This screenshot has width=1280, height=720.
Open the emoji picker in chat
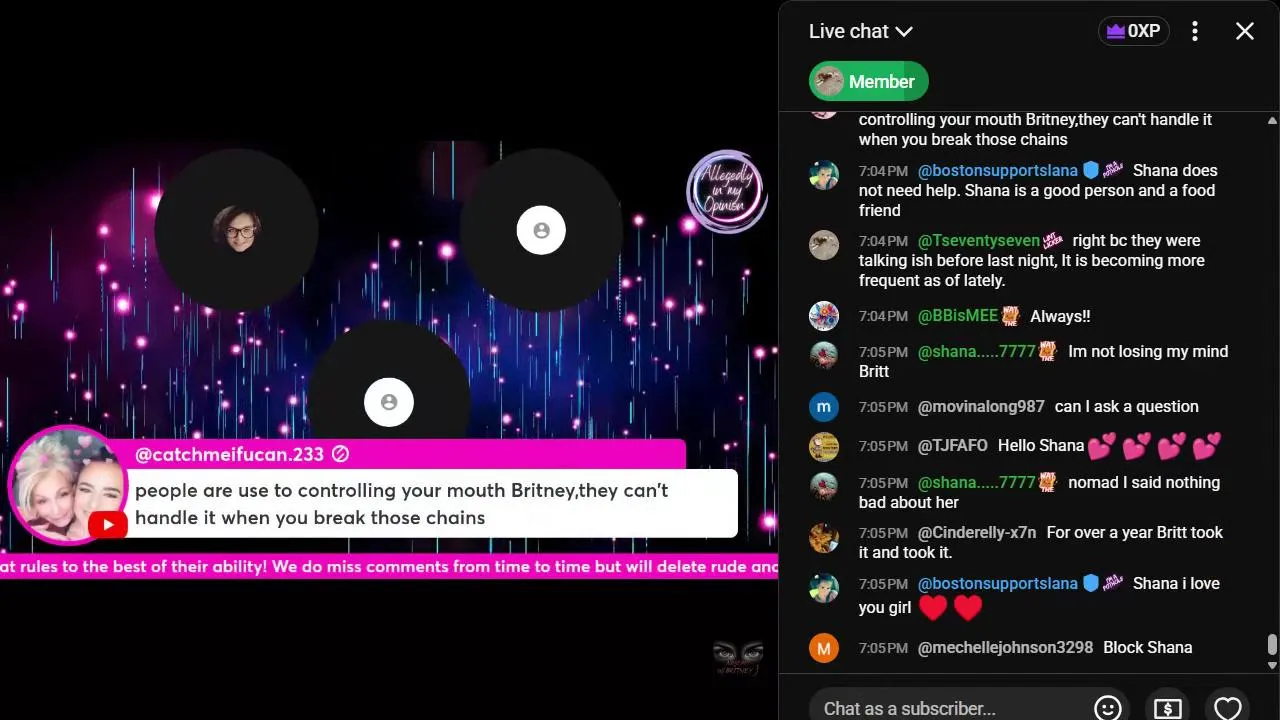pyautogui.click(x=1107, y=708)
